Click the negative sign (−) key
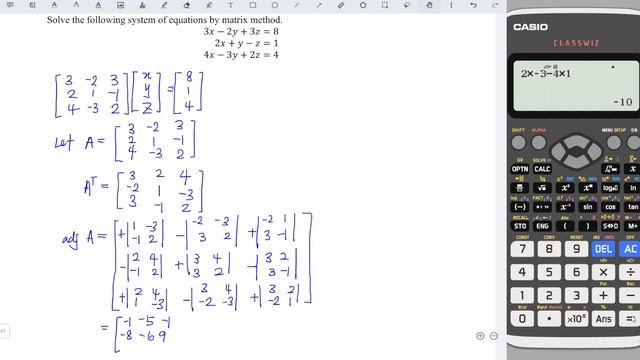This screenshot has width=640, height=360. 520,207
